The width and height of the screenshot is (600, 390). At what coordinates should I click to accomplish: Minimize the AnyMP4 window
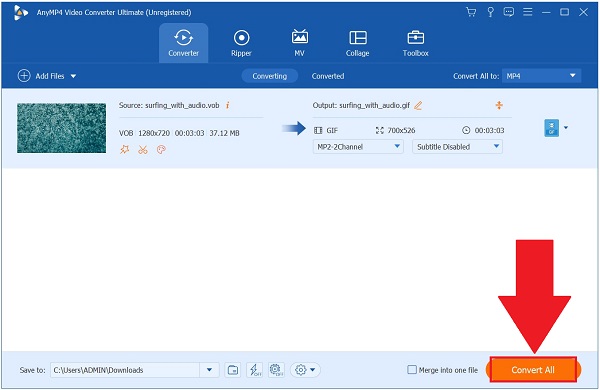pyautogui.click(x=546, y=12)
